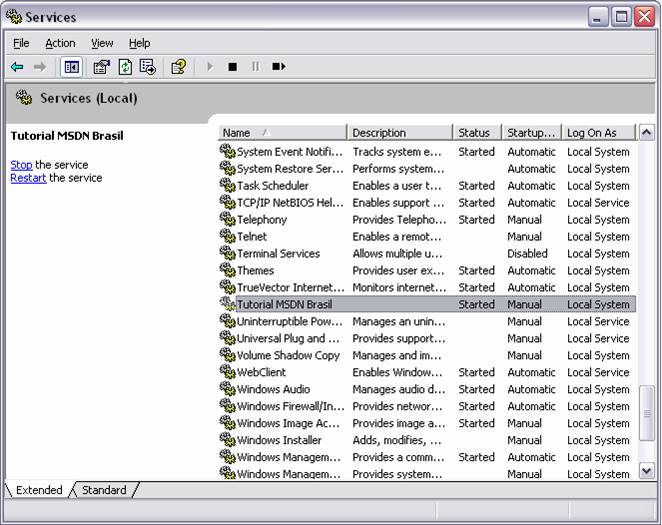This screenshot has width=662, height=525.
Task: Click the scroll up arrow of services list
Action: (x=646, y=133)
